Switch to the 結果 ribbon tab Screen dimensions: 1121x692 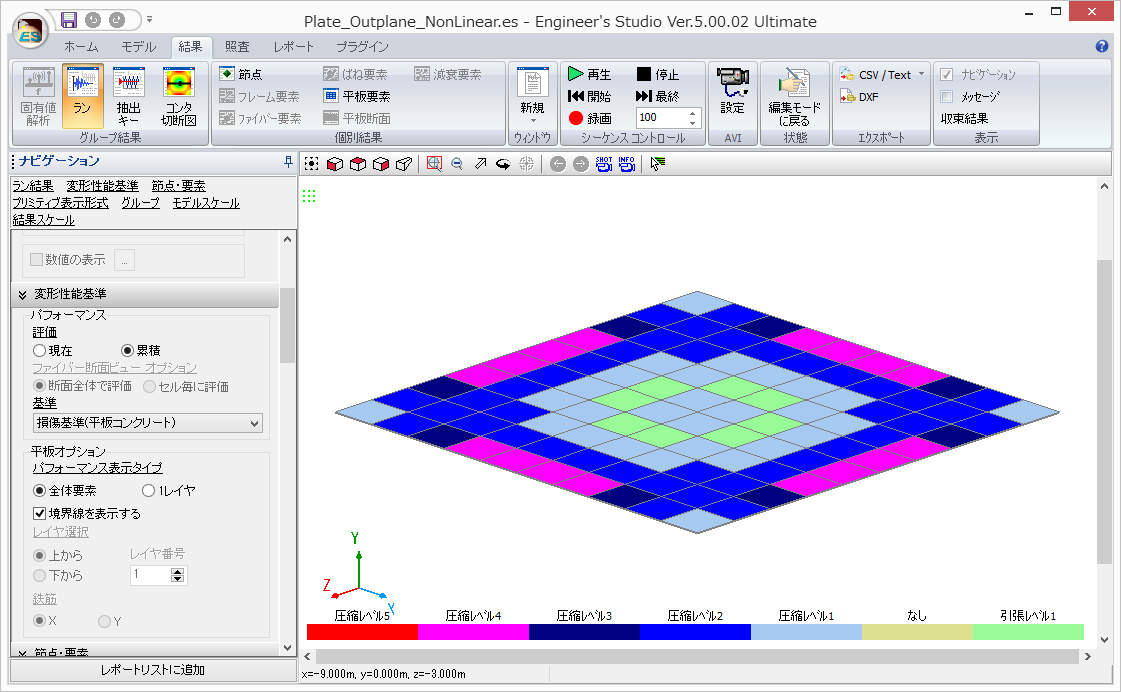190,46
